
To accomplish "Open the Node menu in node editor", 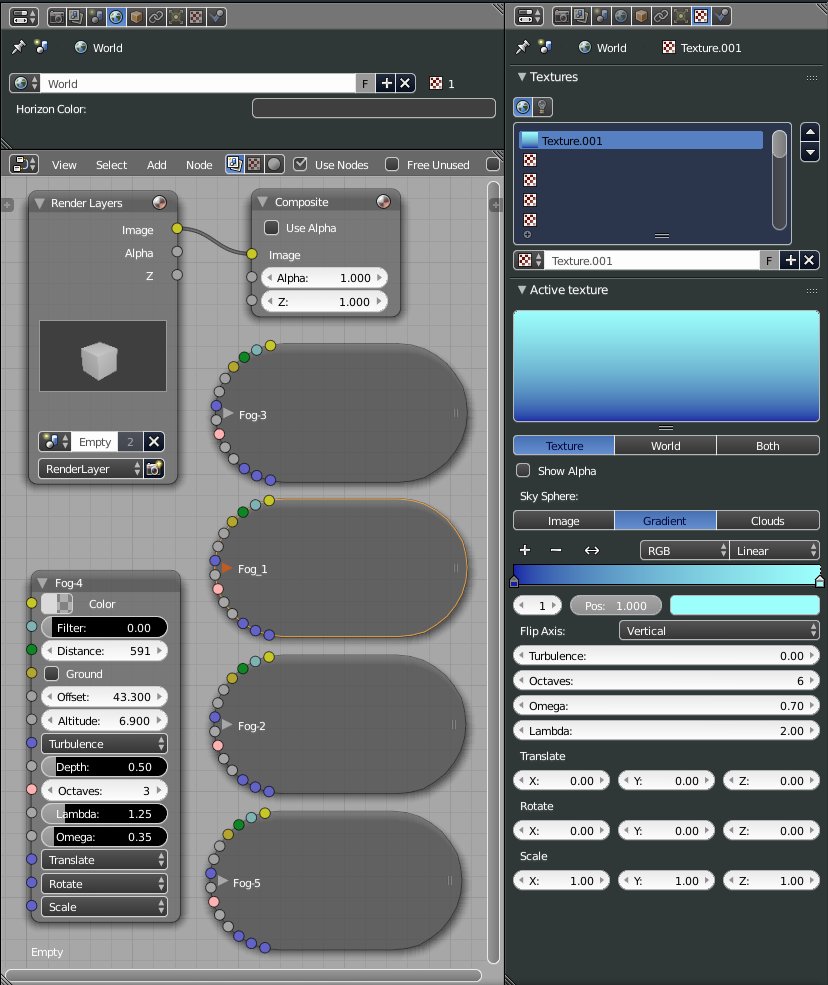I will coord(199,165).
